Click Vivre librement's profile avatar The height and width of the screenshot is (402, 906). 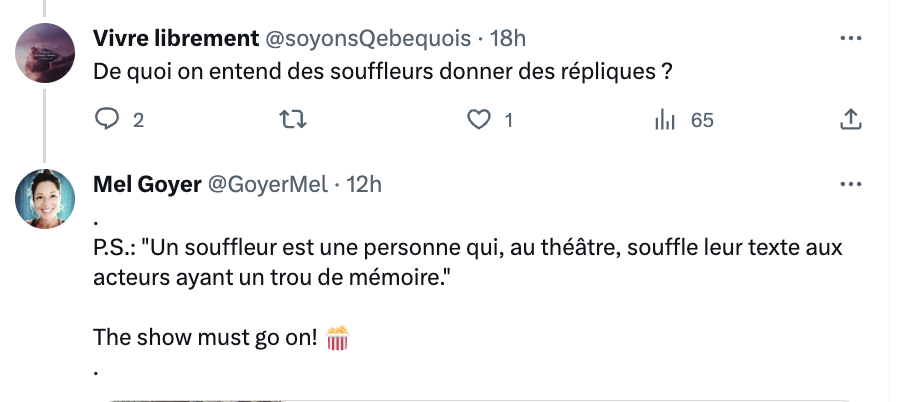tap(46, 52)
